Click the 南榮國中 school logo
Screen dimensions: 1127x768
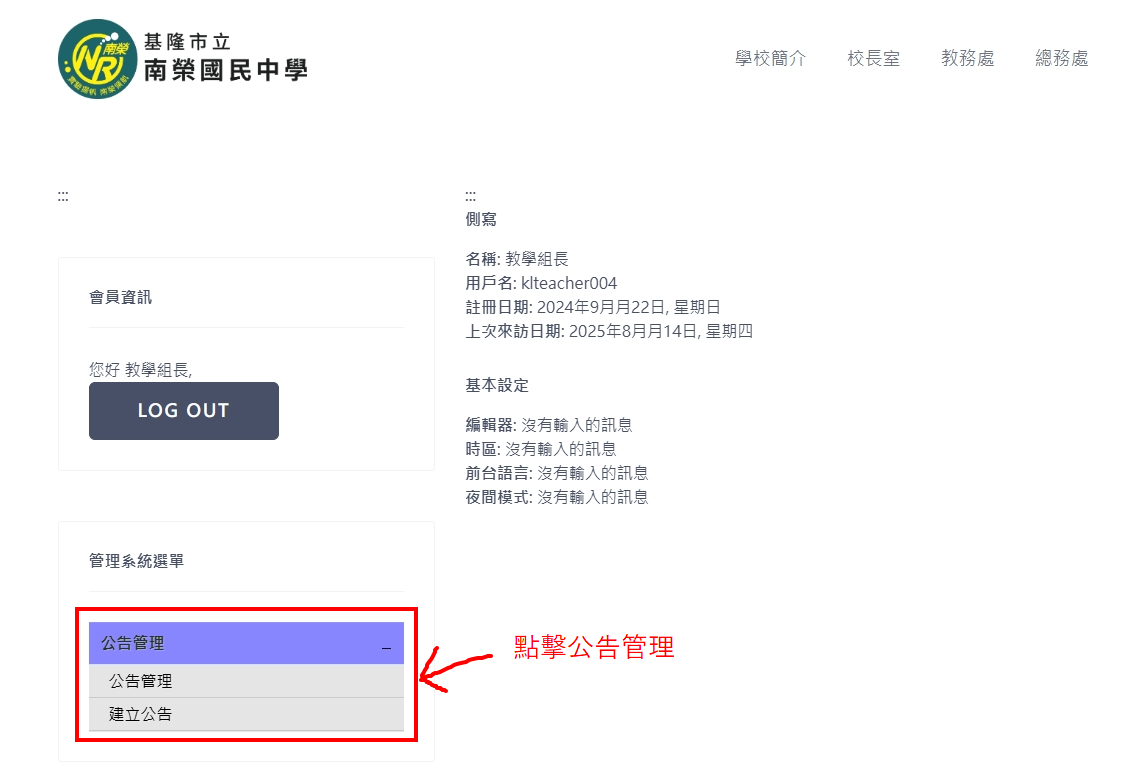[x=96, y=59]
